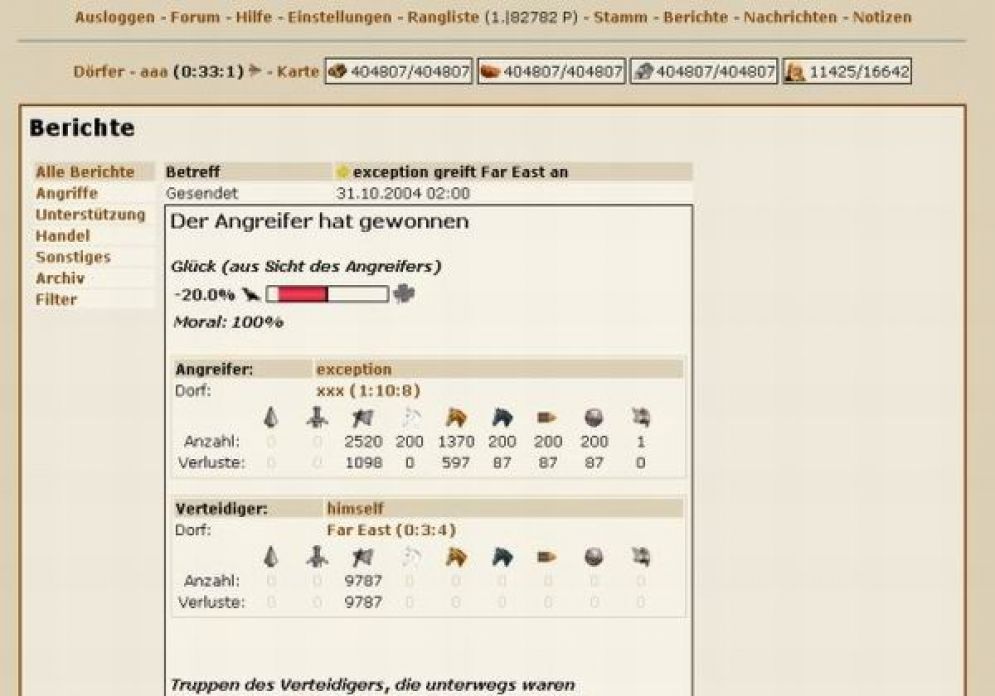Click defender Verluste value 9787

pyautogui.click(x=364, y=602)
